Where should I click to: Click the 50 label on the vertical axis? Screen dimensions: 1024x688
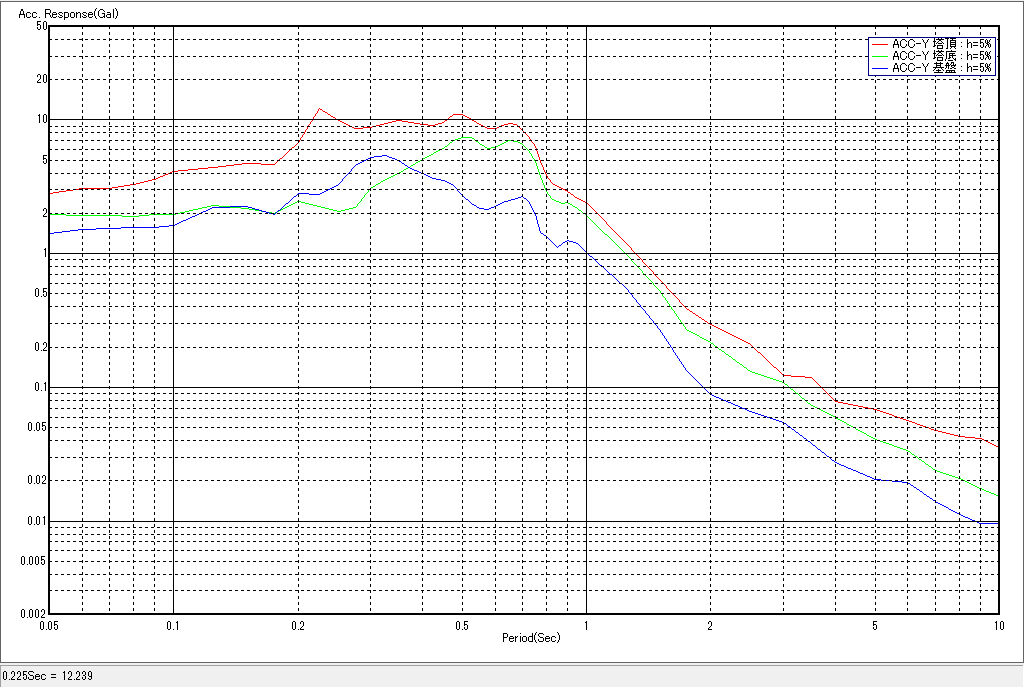pyautogui.click(x=42, y=26)
